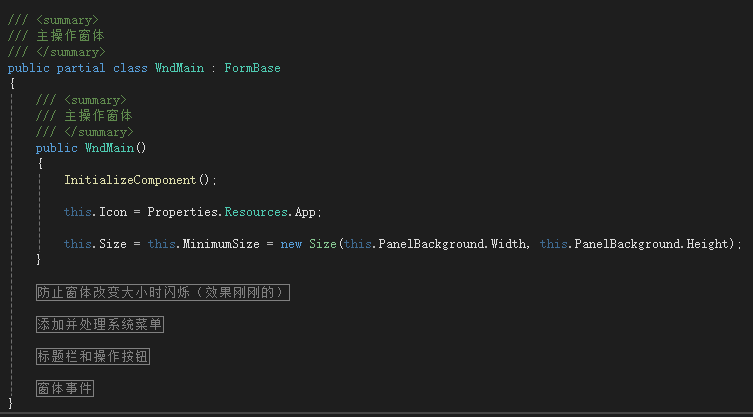This screenshot has width=753, height=417.
Task: Click the new keyword
Action: [291, 244]
